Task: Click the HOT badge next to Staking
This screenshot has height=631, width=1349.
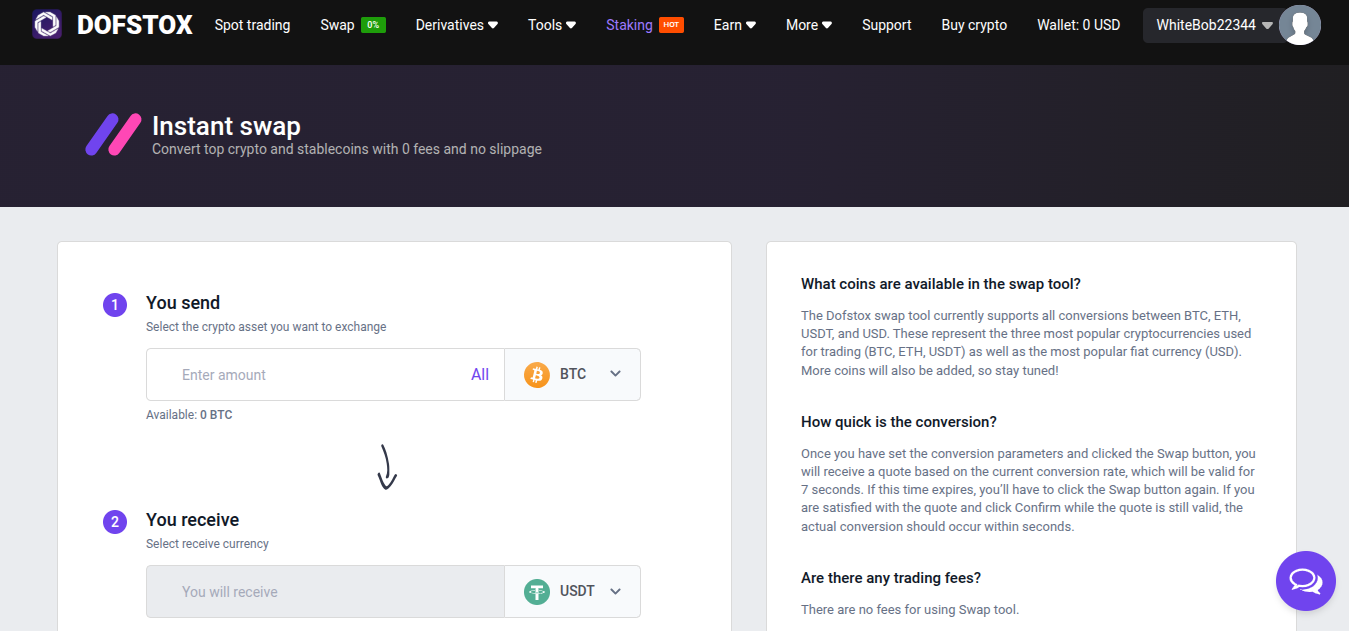Action: click(x=671, y=25)
